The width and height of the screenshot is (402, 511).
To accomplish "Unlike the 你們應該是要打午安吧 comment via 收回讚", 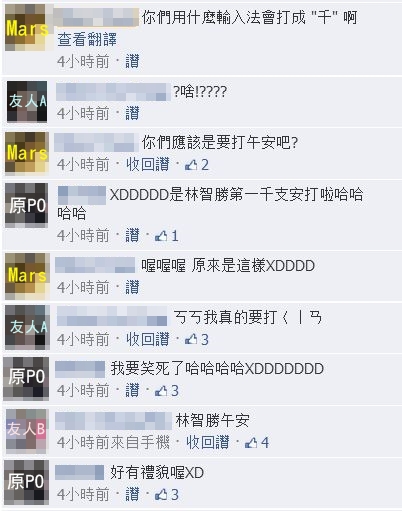I will 148,165.
